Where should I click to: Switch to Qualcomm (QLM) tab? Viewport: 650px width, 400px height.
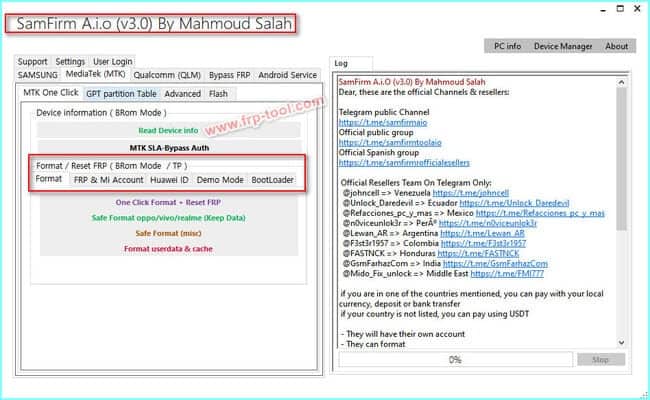[167, 75]
